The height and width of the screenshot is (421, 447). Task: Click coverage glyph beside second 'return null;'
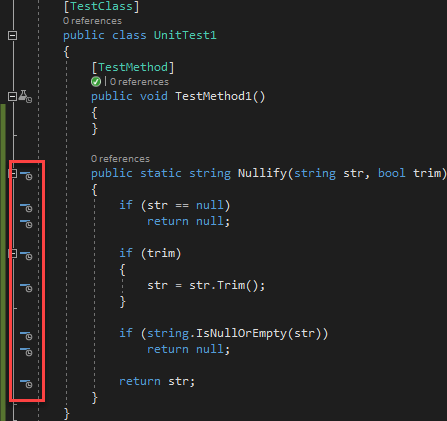tap(26, 351)
